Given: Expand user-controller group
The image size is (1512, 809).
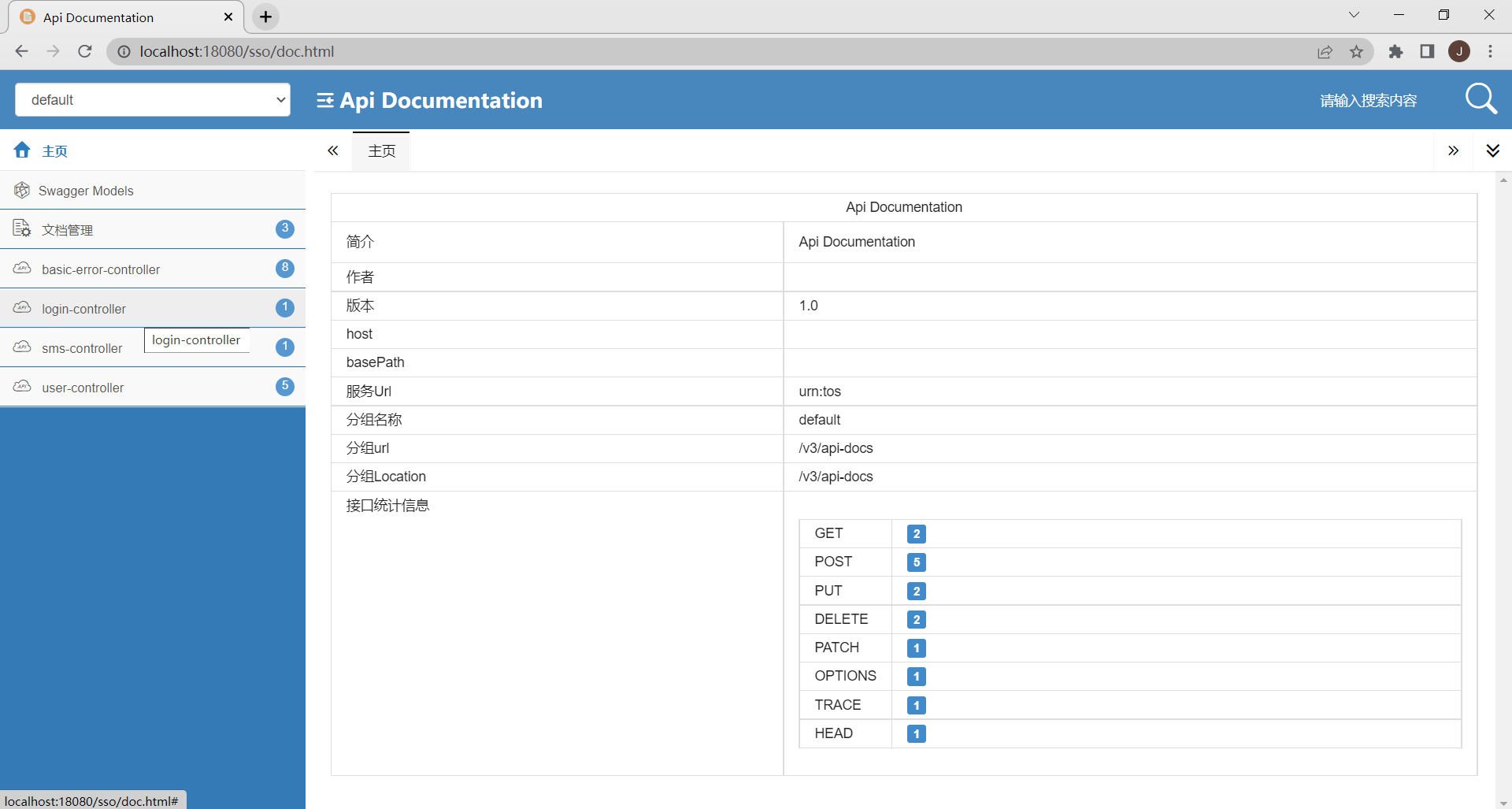Looking at the screenshot, I should 153,387.
